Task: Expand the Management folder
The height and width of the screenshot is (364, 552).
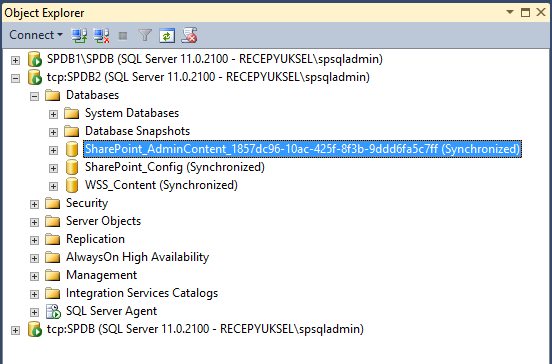Action: [x=34, y=276]
